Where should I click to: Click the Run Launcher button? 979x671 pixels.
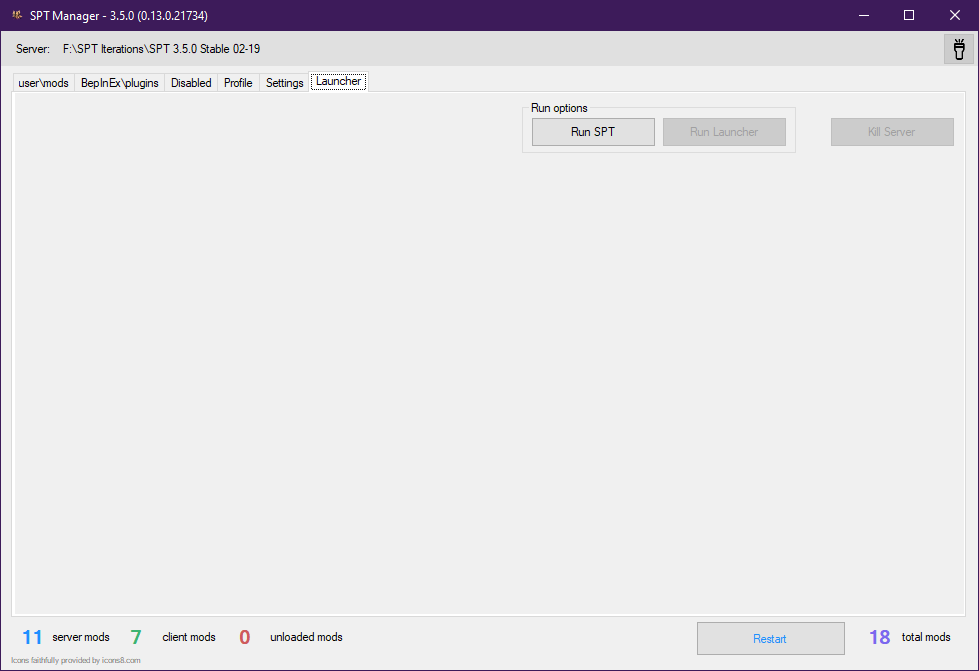[x=724, y=132]
